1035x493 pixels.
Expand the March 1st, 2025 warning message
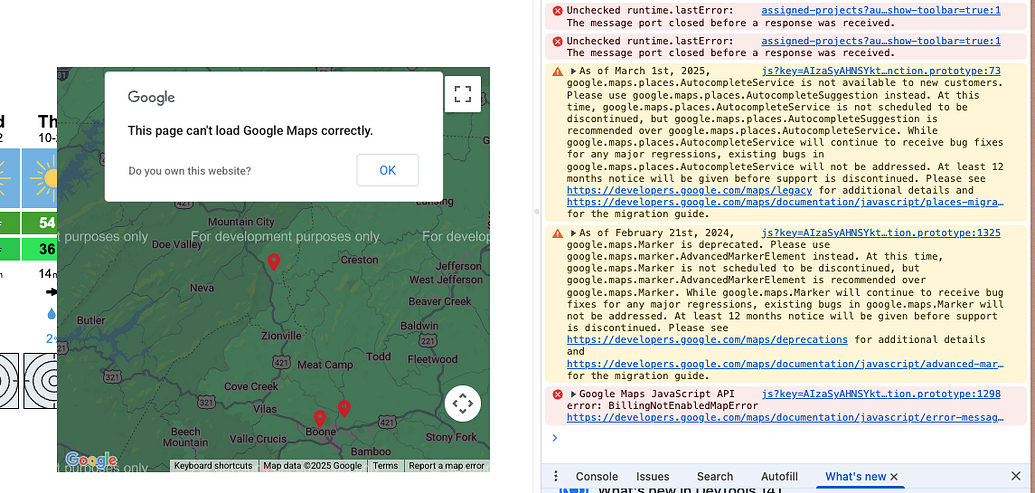pyautogui.click(x=574, y=71)
